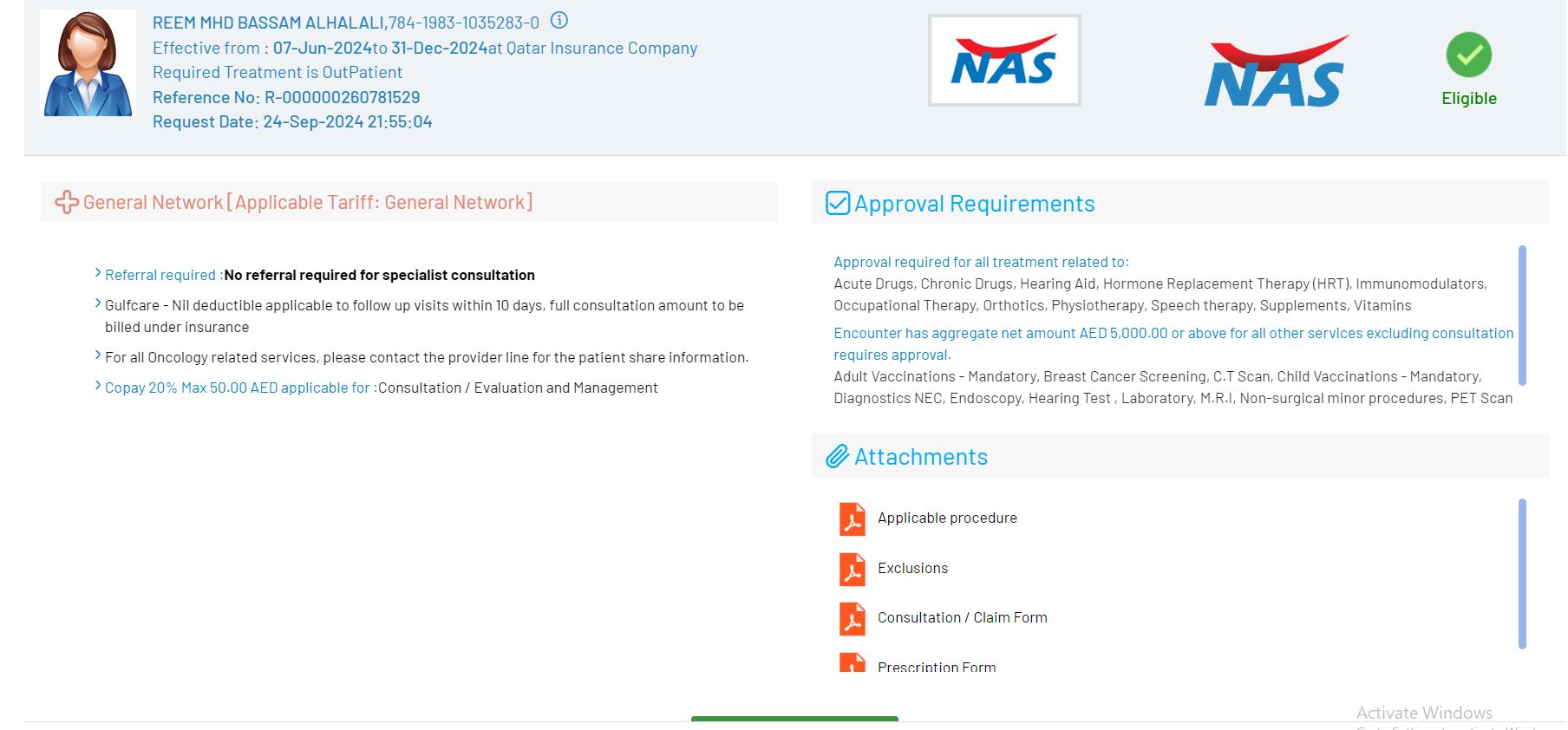The image size is (1568, 730).
Task: Click the Approval required for all treatment heading
Action: (x=981, y=262)
